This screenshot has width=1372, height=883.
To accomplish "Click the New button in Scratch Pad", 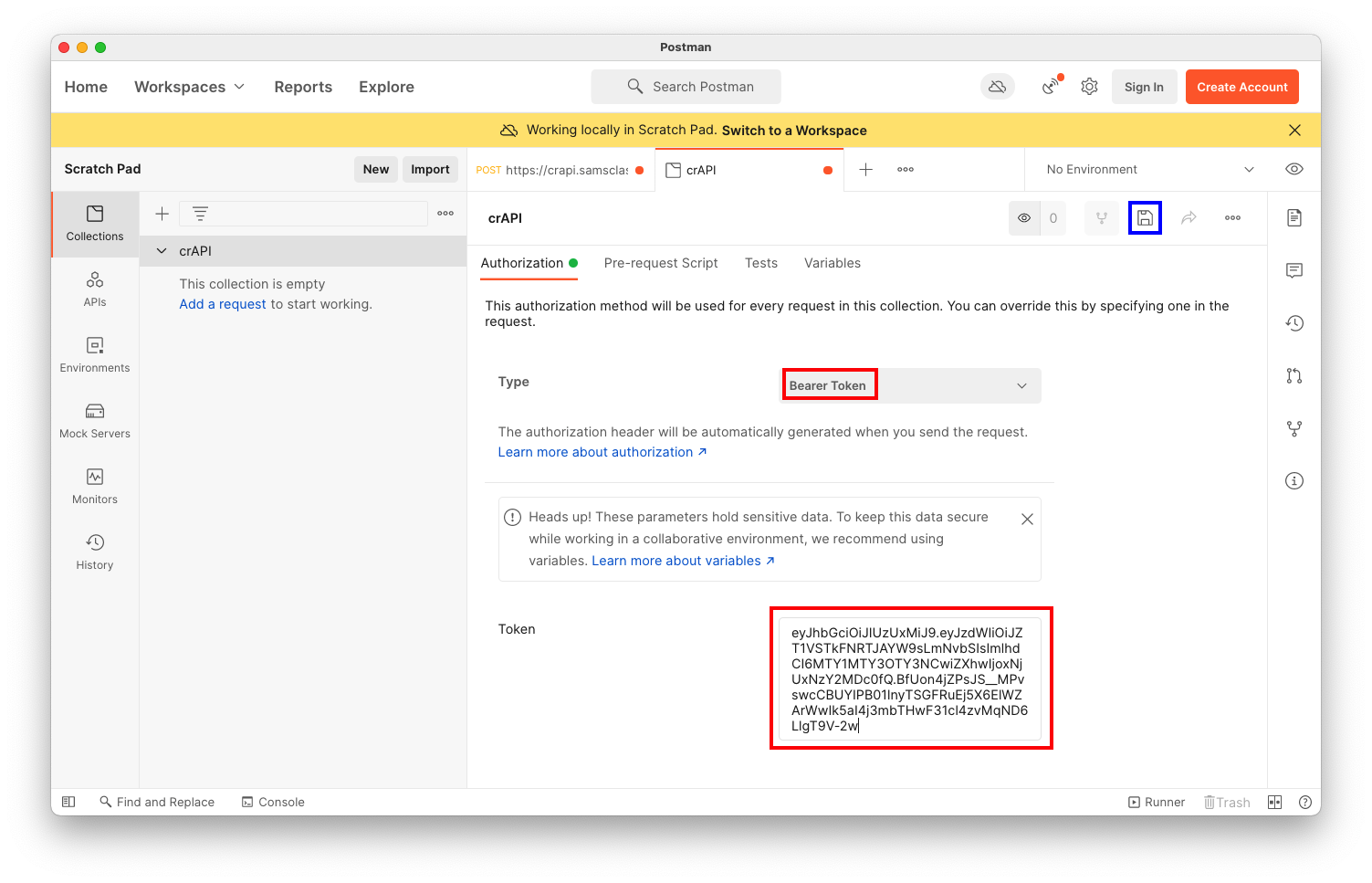I will click(x=376, y=169).
